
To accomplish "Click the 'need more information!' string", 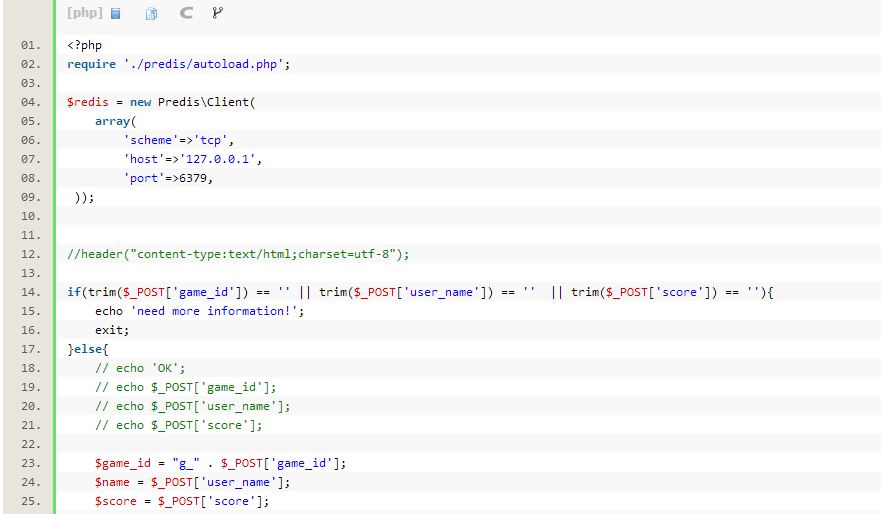I will [216, 311].
